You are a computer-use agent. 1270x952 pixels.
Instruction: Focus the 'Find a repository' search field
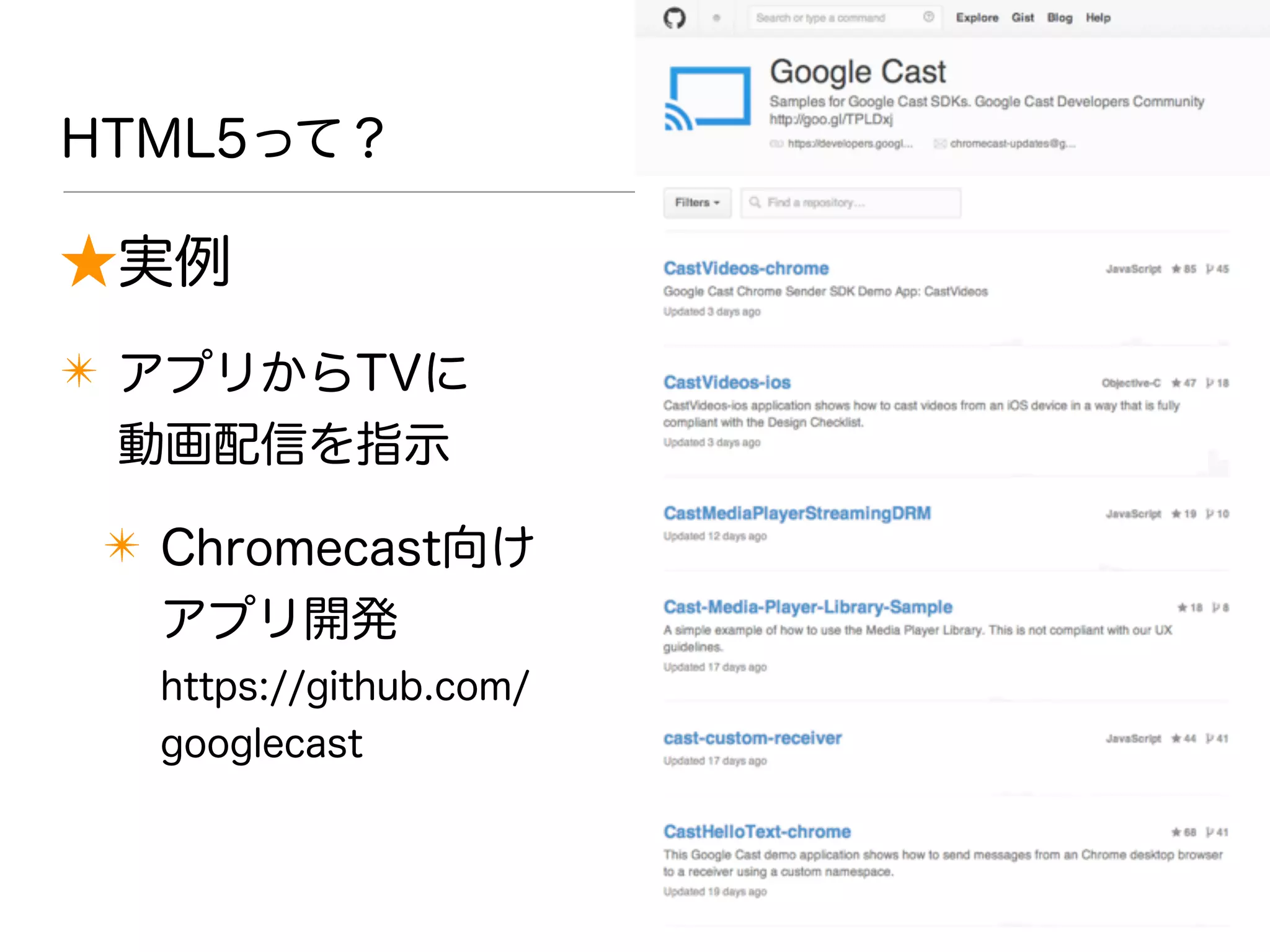coord(851,203)
